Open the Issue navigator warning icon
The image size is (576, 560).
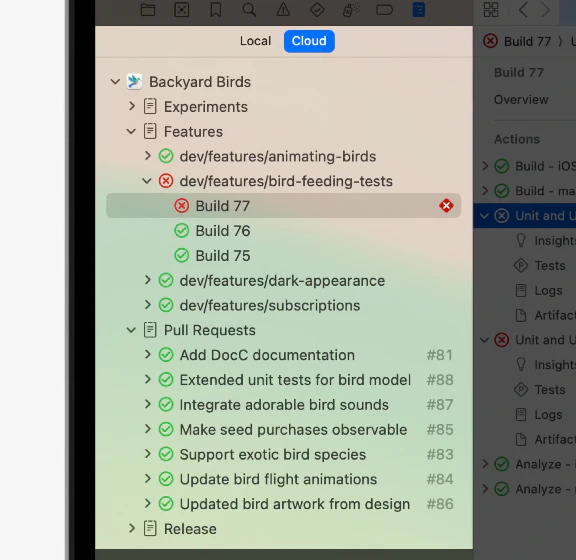[283, 10]
